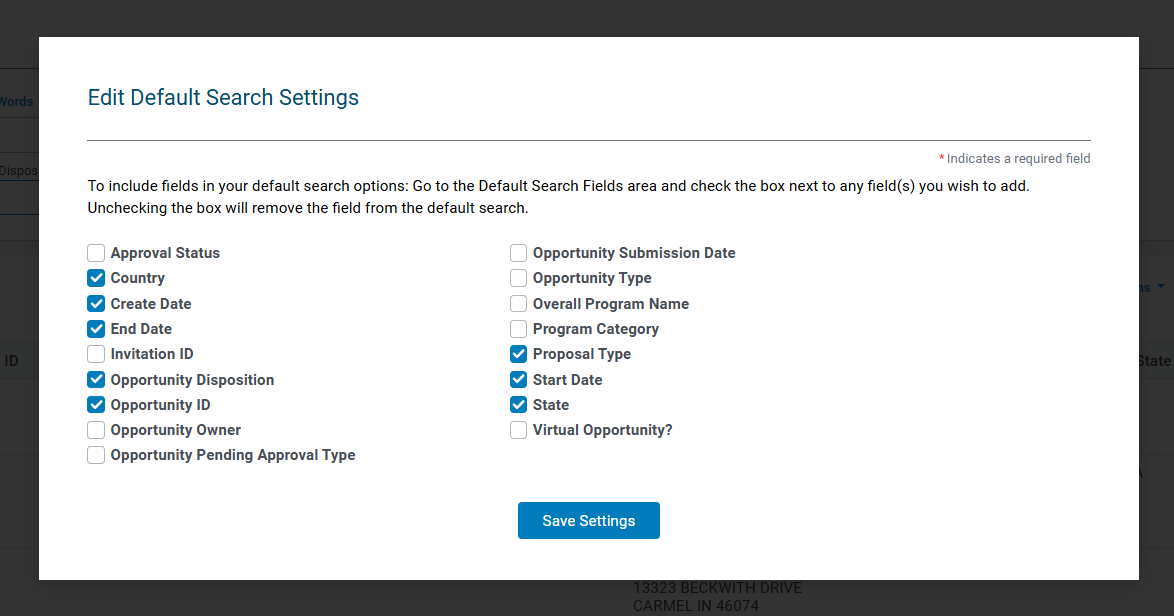Toggle the Opportunity ID checkbox off
The width and height of the screenshot is (1174, 616).
coord(96,405)
